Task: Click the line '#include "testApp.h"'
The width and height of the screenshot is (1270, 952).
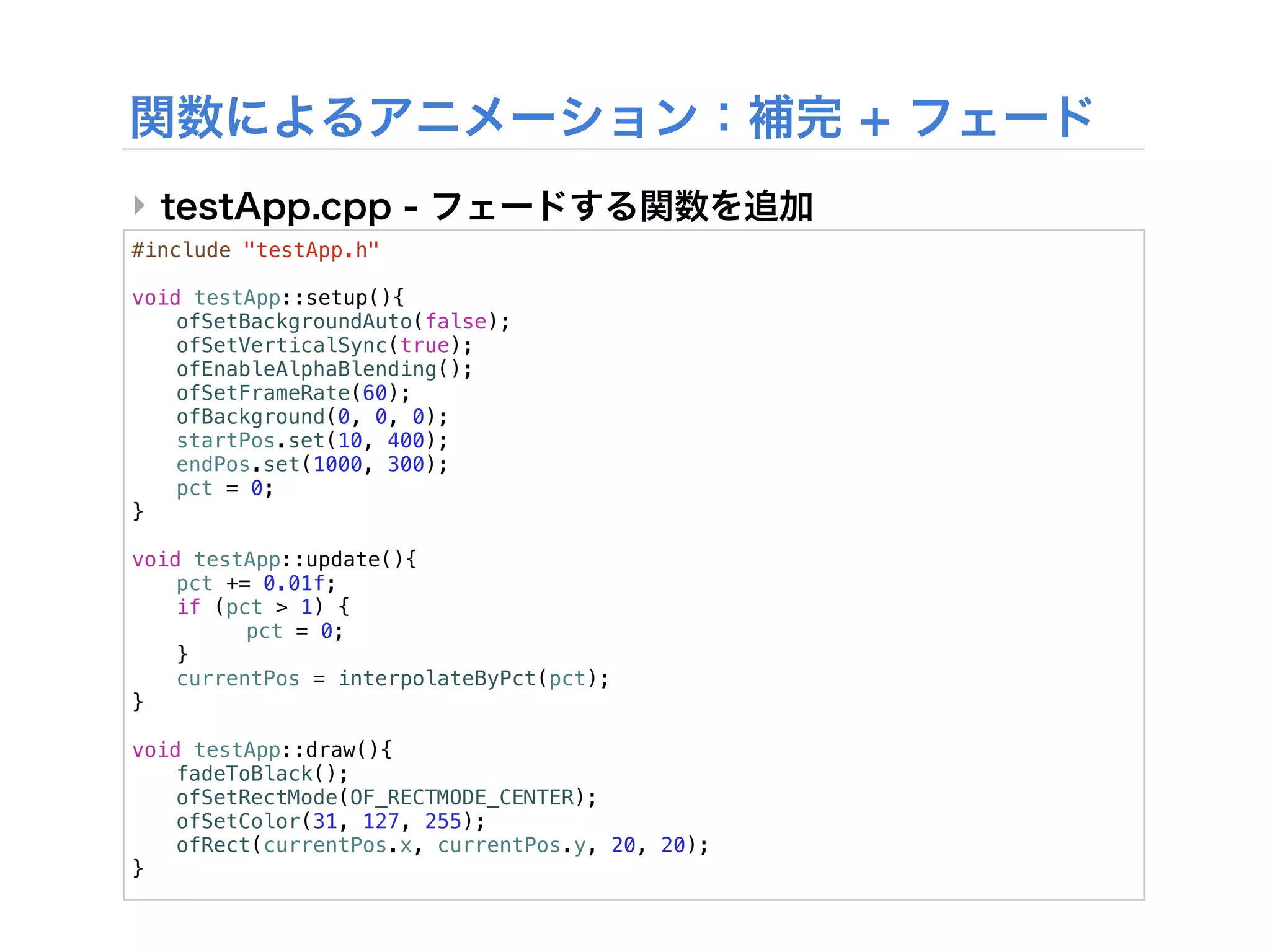Action: (255, 250)
